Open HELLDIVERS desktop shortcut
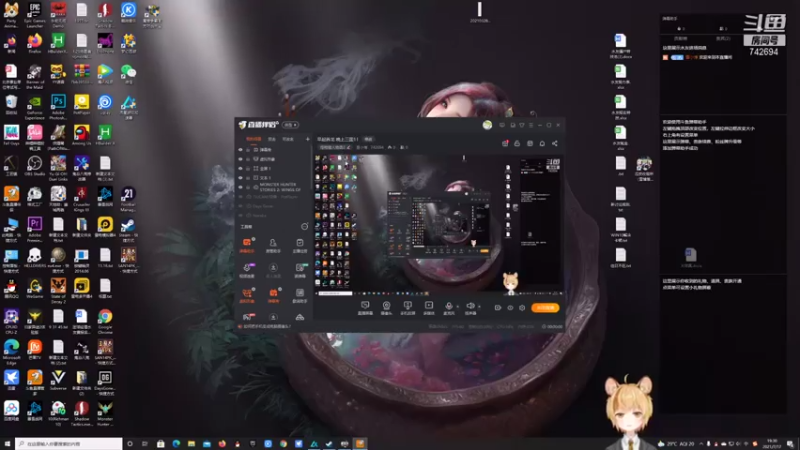Viewport: 800px width, 450px height. pyautogui.click(x=35, y=258)
